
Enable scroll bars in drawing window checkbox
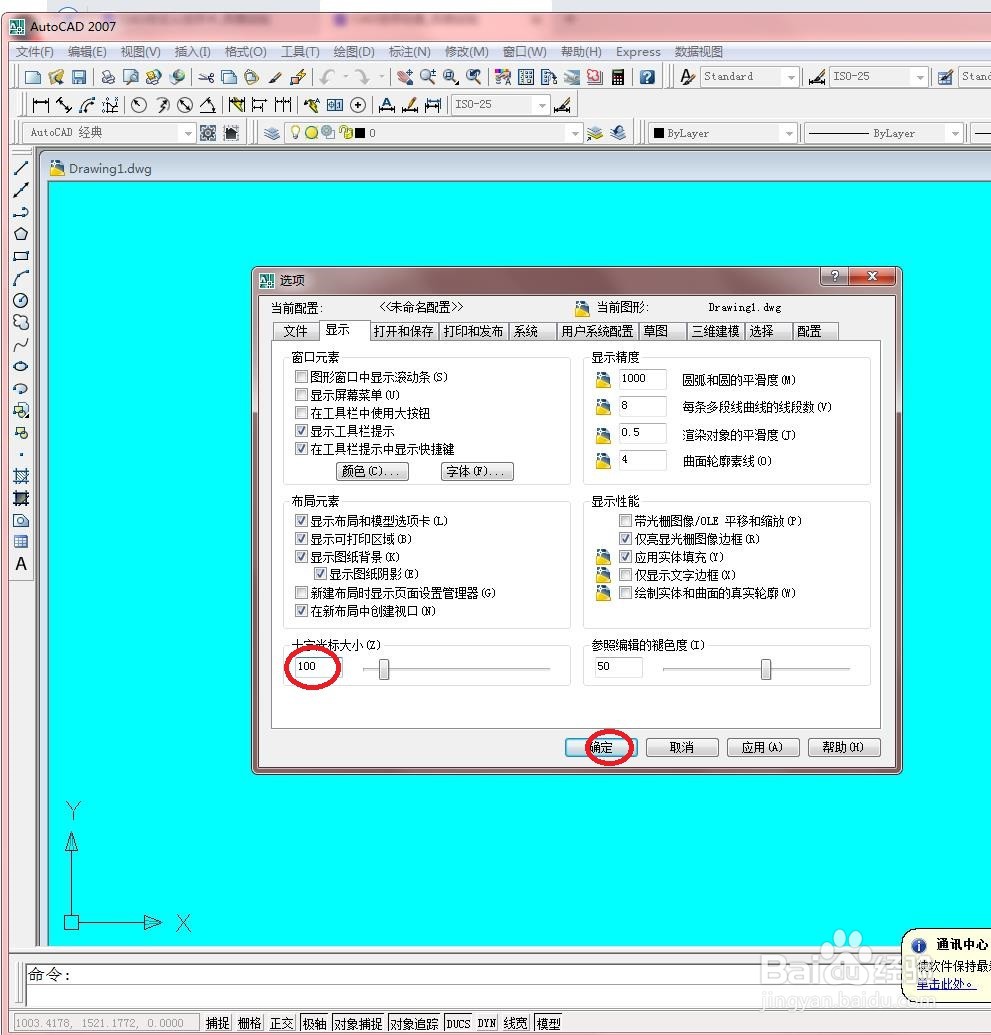pyautogui.click(x=301, y=377)
